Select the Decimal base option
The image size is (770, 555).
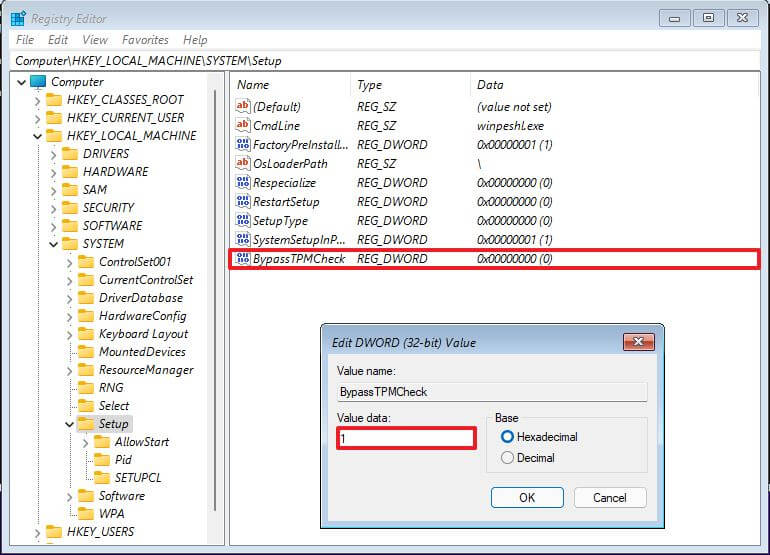coord(528,458)
